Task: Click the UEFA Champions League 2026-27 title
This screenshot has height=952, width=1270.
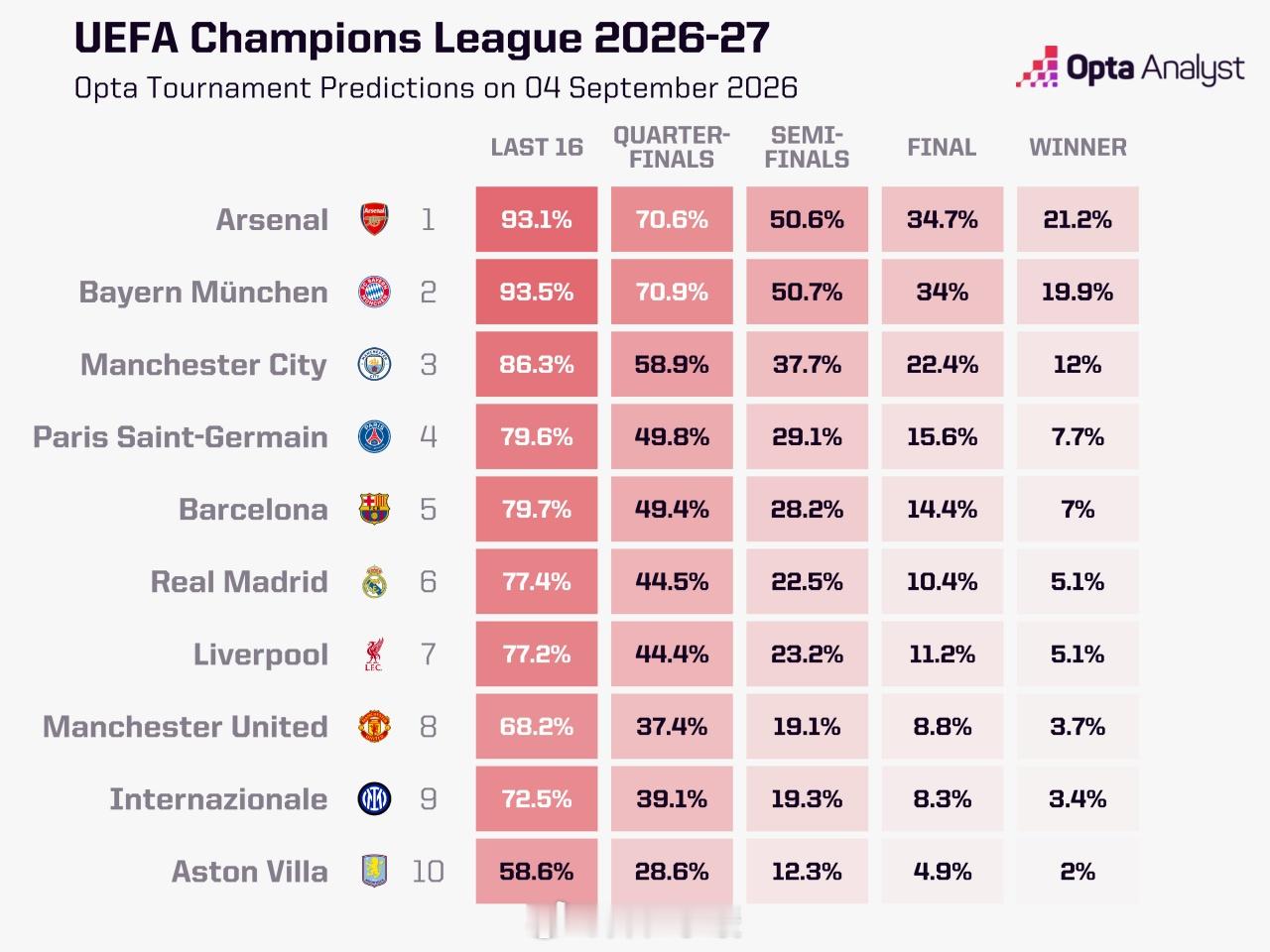Action: click(x=422, y=38)
